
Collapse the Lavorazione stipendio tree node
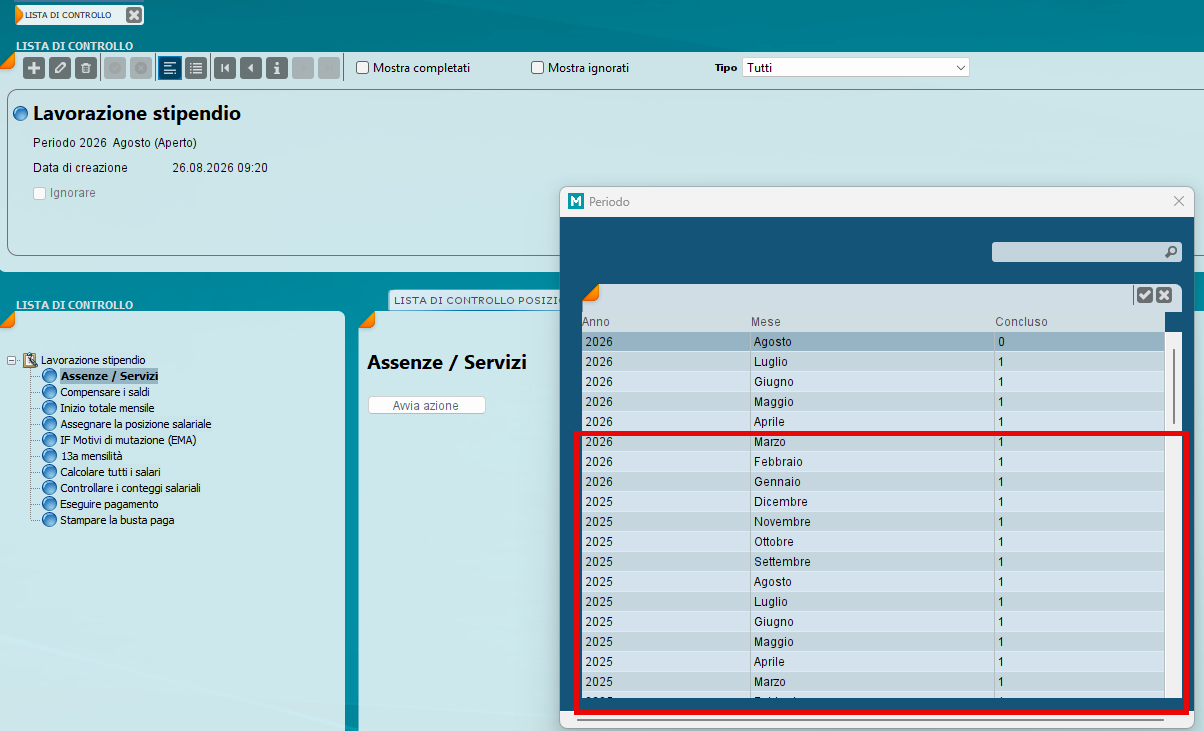(11, 360)
